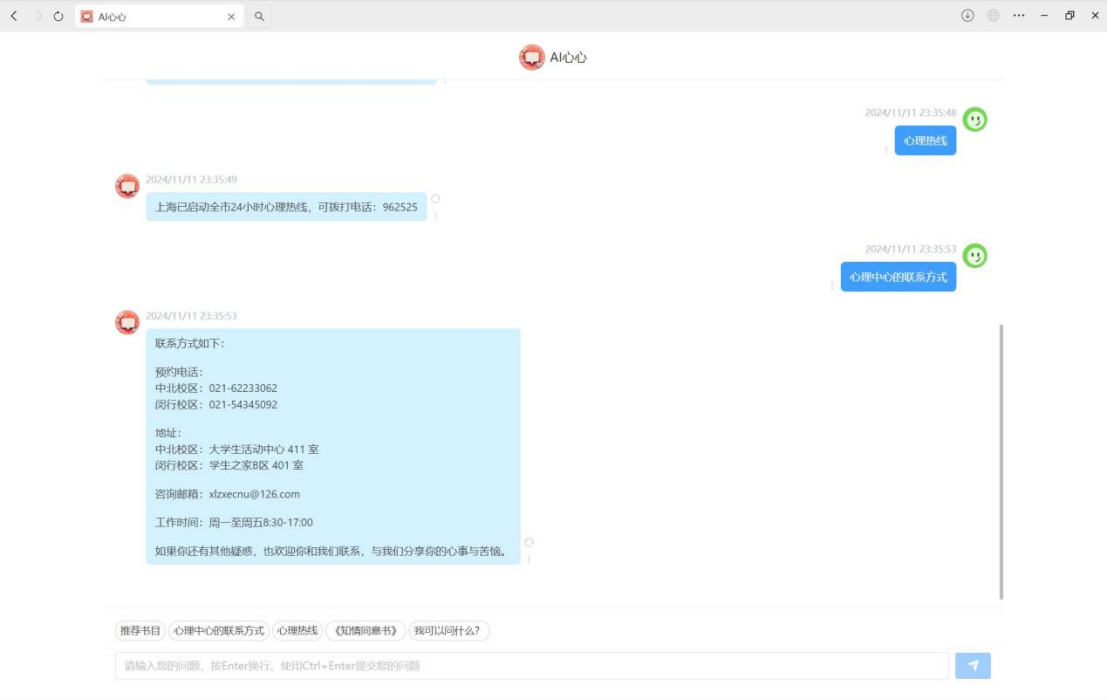Toggle the circle marker beside the 962525 reply
This screenshot has width=1108, height=700.
coord(435,199)
